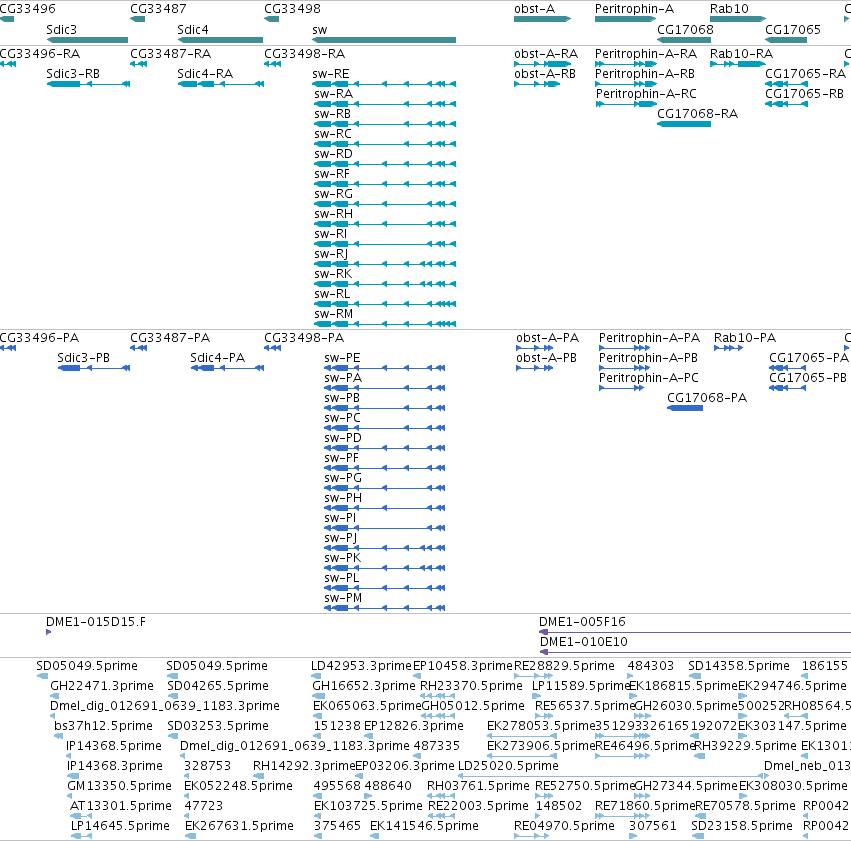851x841 pixels.
Task: Click the purple DME1-015D15.F arrow glyph
Action: click(49, 632)
